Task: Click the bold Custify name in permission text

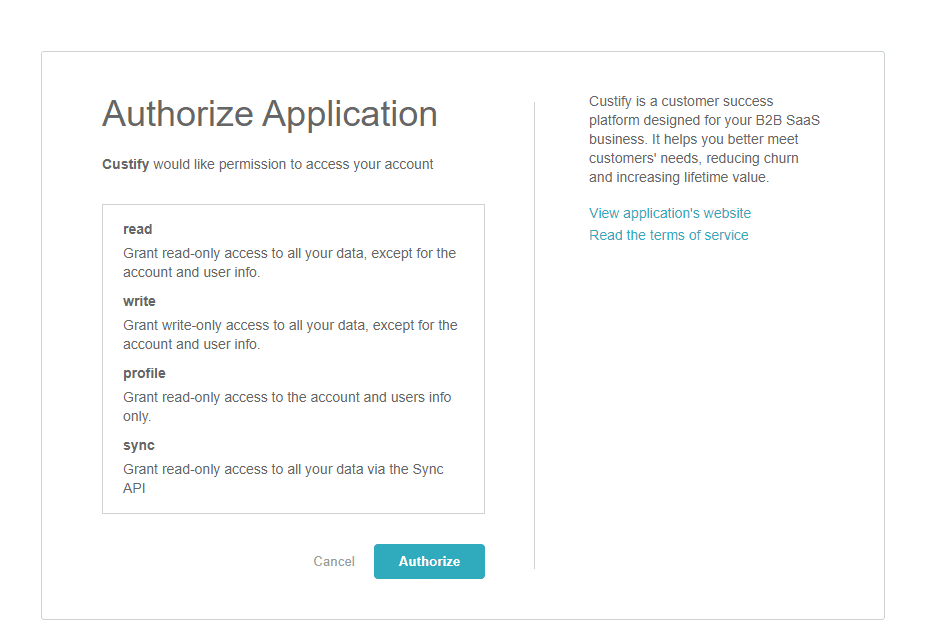Action: [x=125, y=164]
